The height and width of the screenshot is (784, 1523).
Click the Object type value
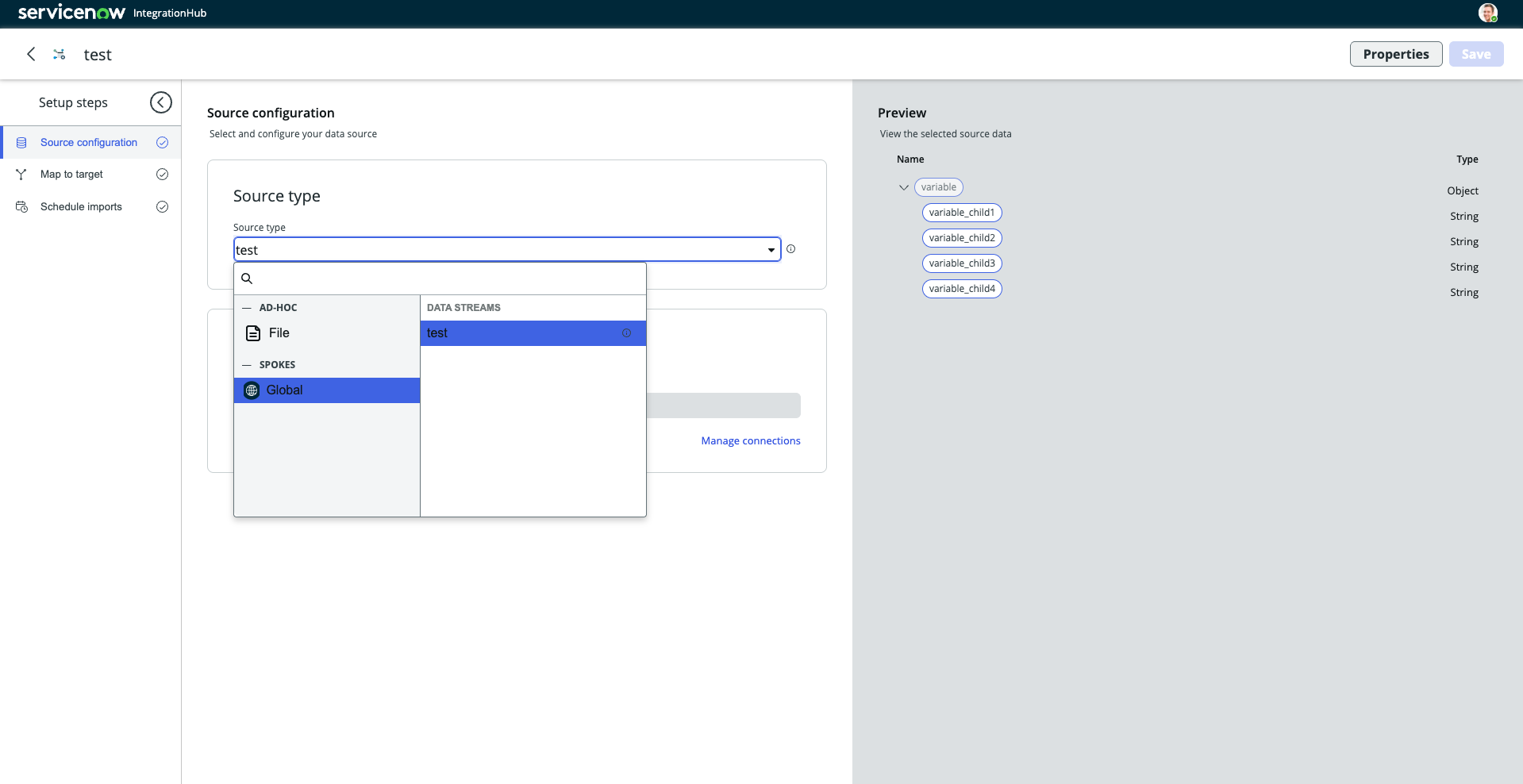tap(1463, 191)
